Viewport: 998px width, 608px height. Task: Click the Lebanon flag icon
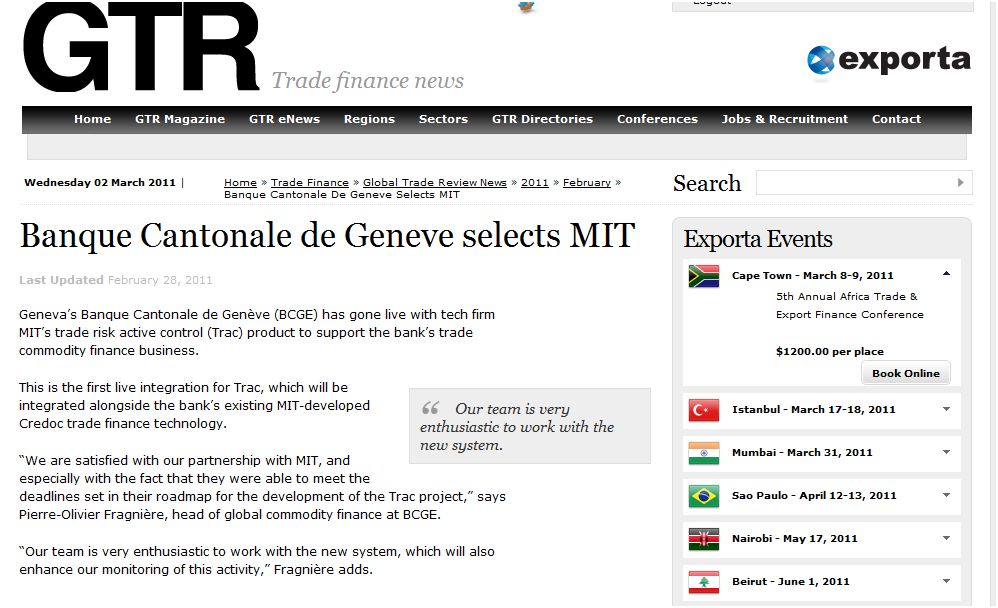[703, 582]
